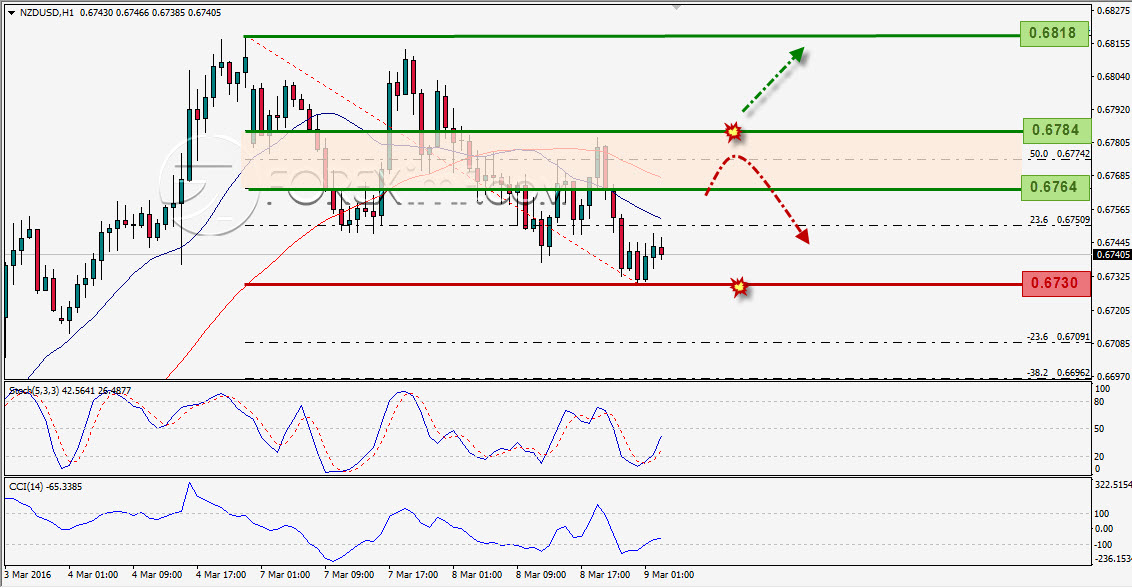
Task: Click the NZDUSD chart dropdown triangle
Action: coord(12,13)
